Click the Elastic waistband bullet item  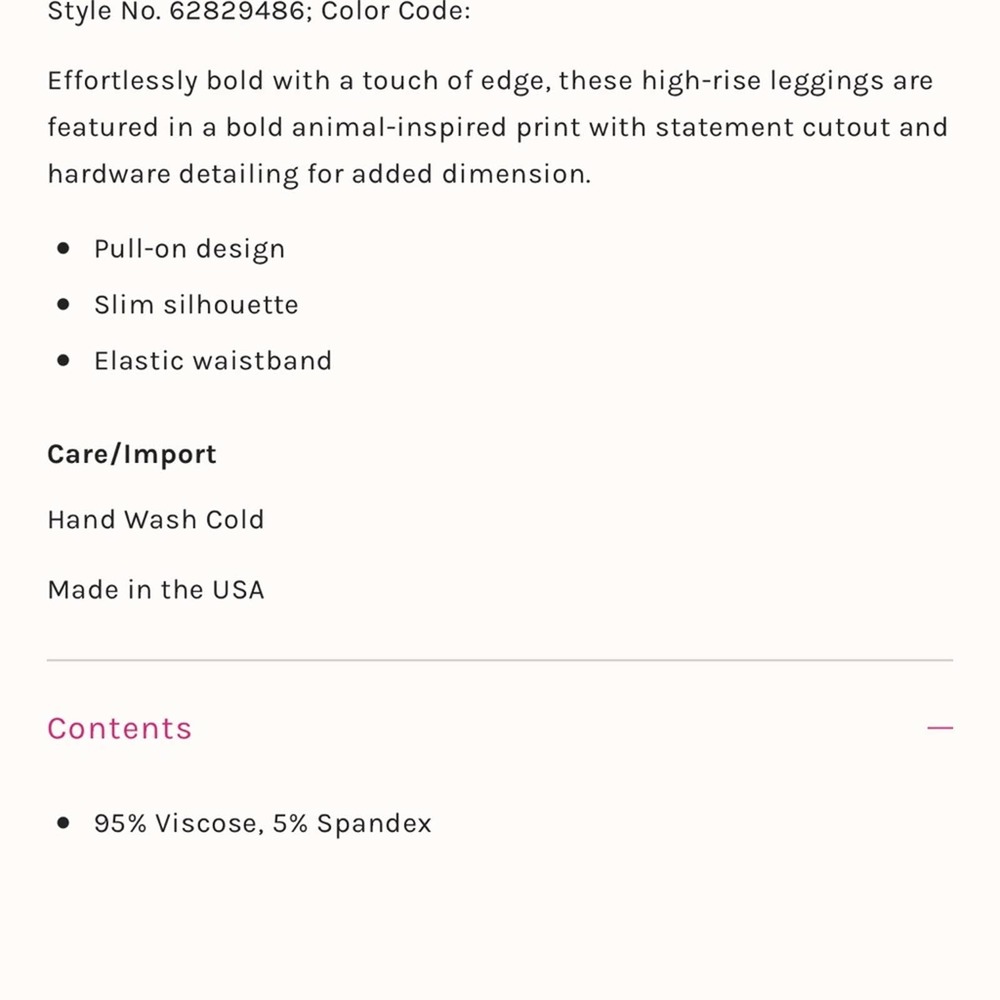point(213,361)
